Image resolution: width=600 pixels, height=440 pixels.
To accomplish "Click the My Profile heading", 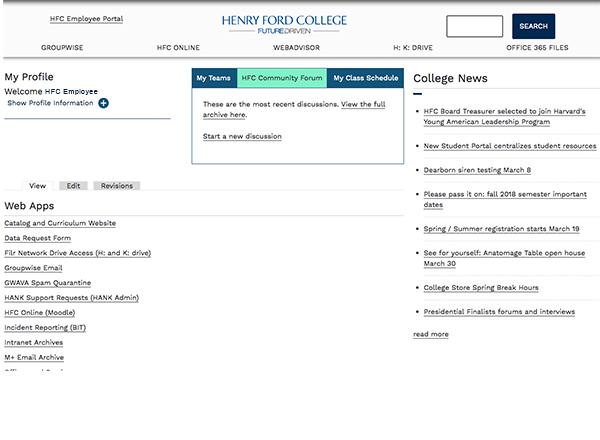I will pyautogui.click(x=29, y=77).
